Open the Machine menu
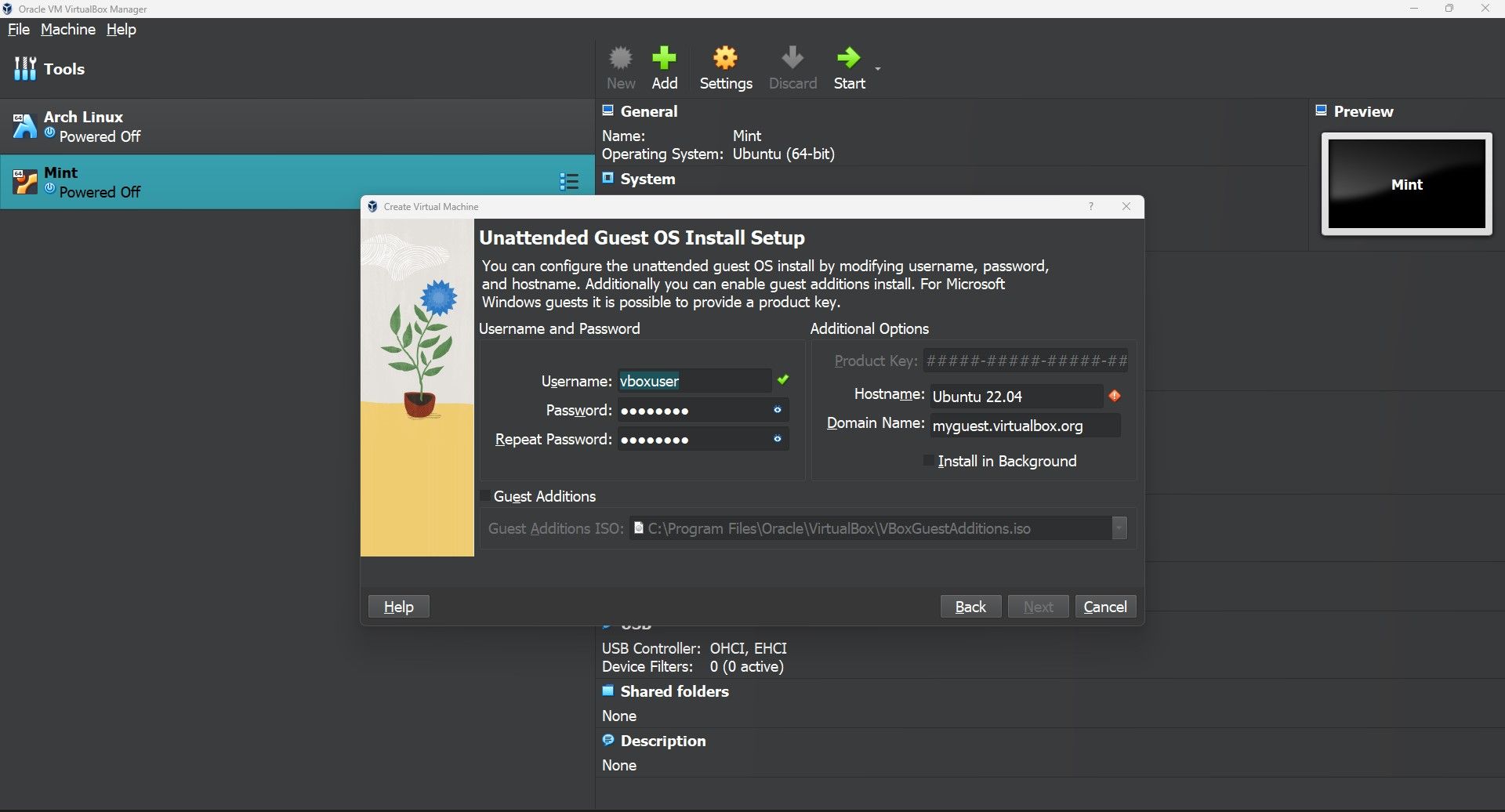The height and width of the screenshot is (812, 1505). coord(68,29)
